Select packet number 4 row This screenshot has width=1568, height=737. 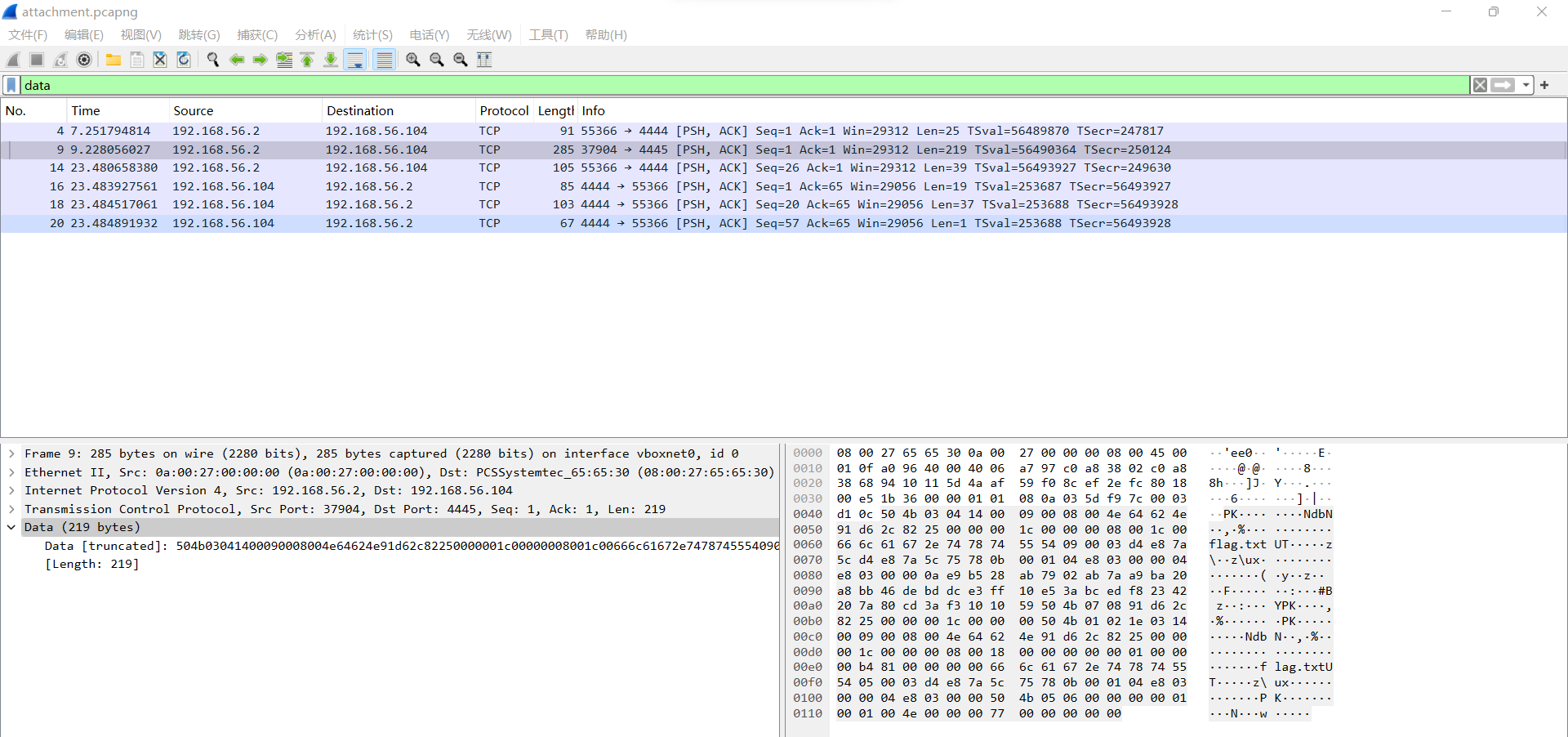tap(783, 131)
